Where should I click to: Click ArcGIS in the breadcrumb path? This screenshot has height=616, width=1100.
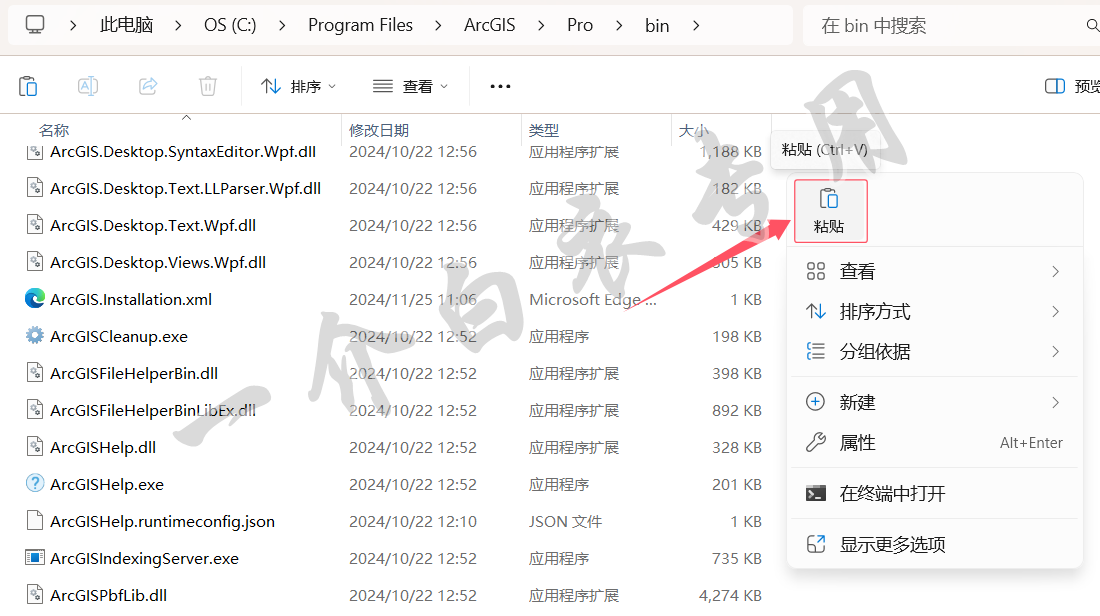490,25
